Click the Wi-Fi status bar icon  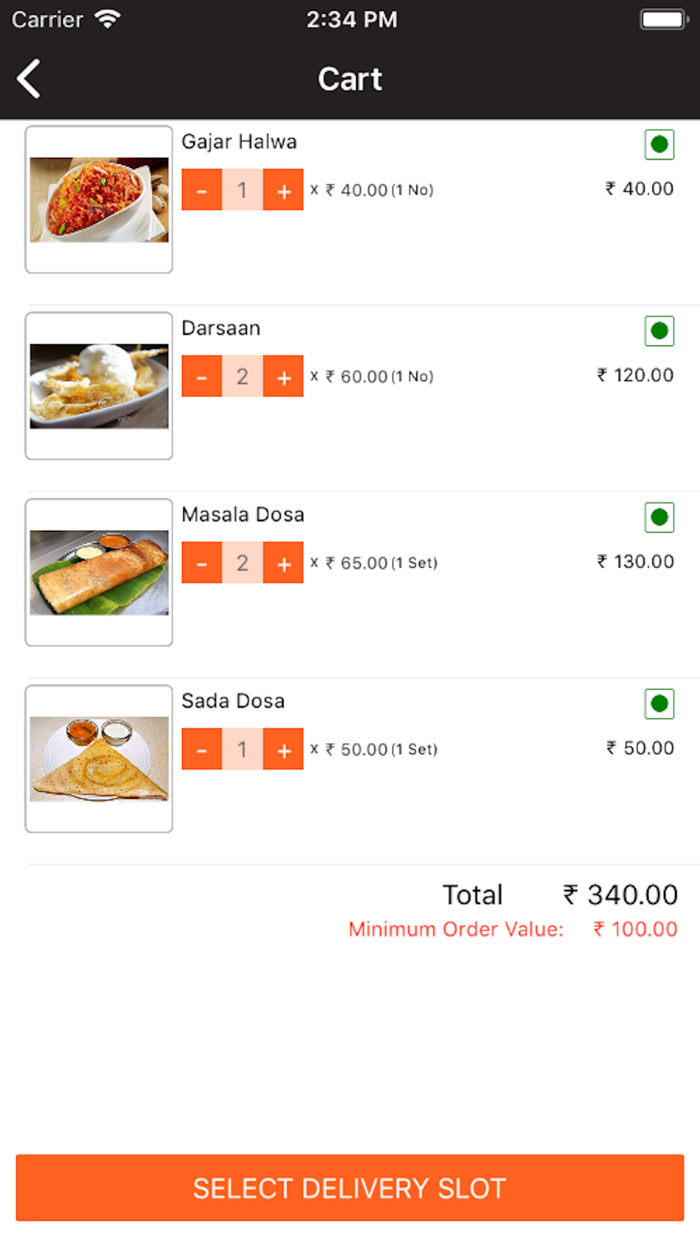coord(106,19)
